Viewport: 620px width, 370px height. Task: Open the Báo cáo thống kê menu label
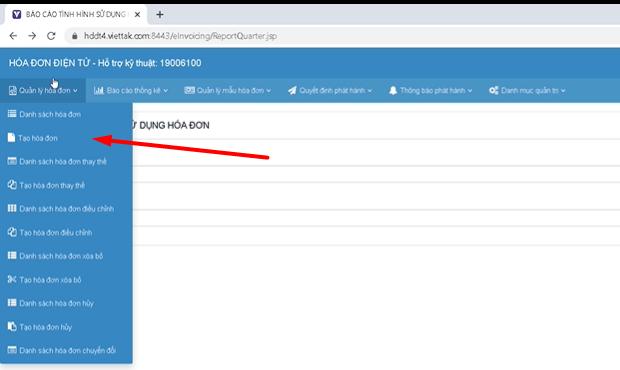click(134, 91)
